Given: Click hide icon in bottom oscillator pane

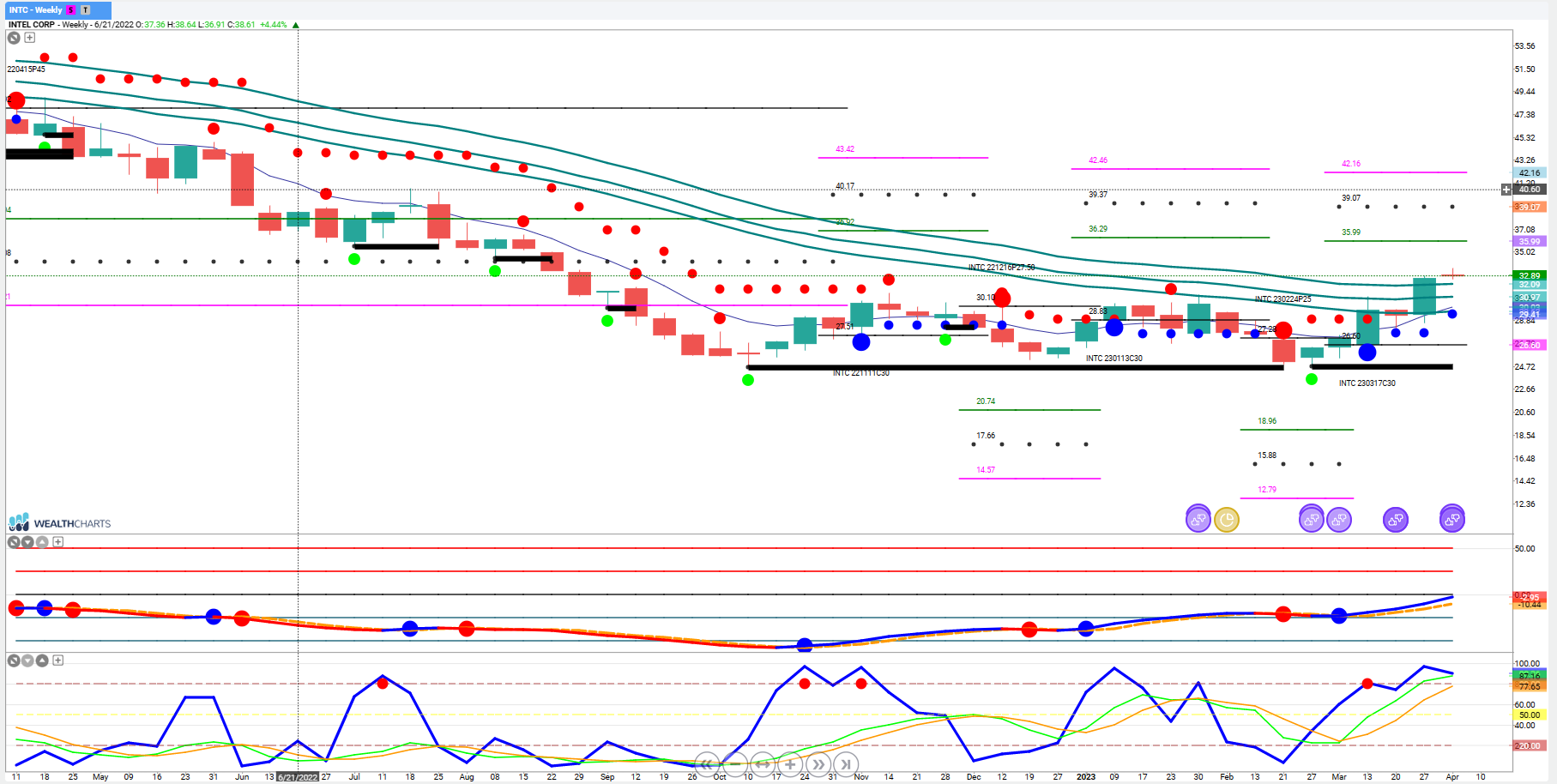Looking at the screenshot, I should (x=14, y=660).
